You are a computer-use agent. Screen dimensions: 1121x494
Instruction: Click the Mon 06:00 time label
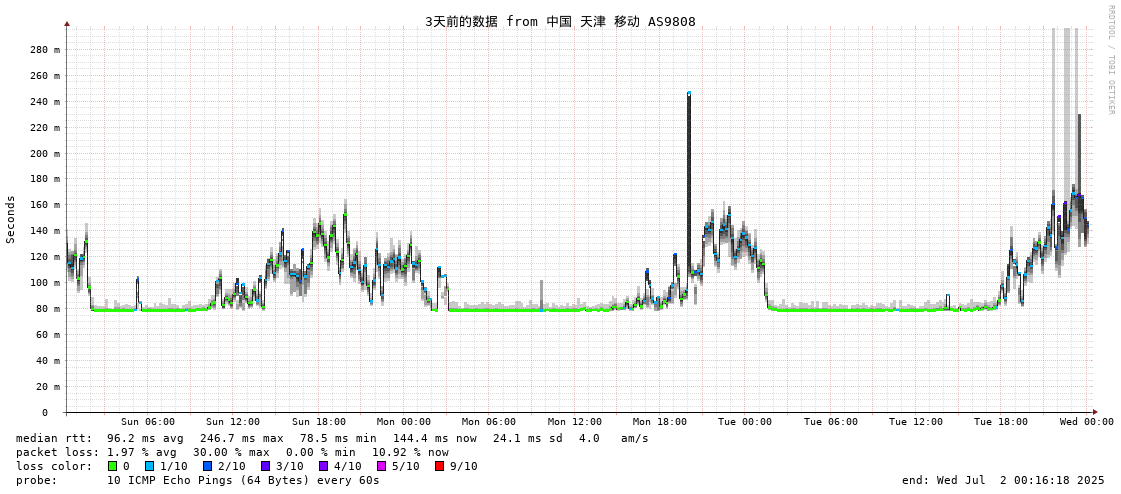[489, 422]
